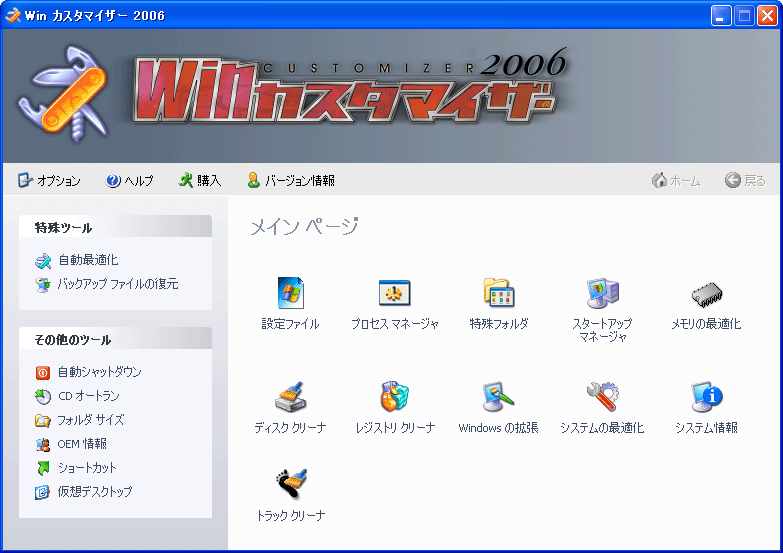Open the オプション menu
The image size is (783, 553).
click(x=49, y=180)
